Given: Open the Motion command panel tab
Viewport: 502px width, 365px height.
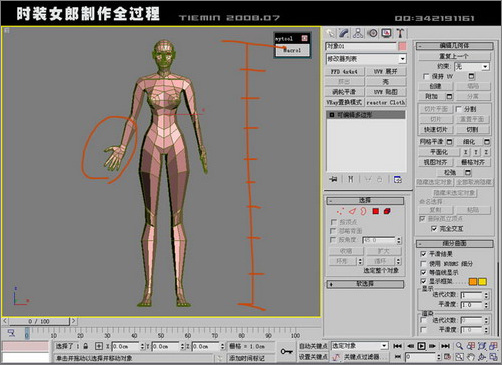Looking at the screenshot, I should [372, 33].
